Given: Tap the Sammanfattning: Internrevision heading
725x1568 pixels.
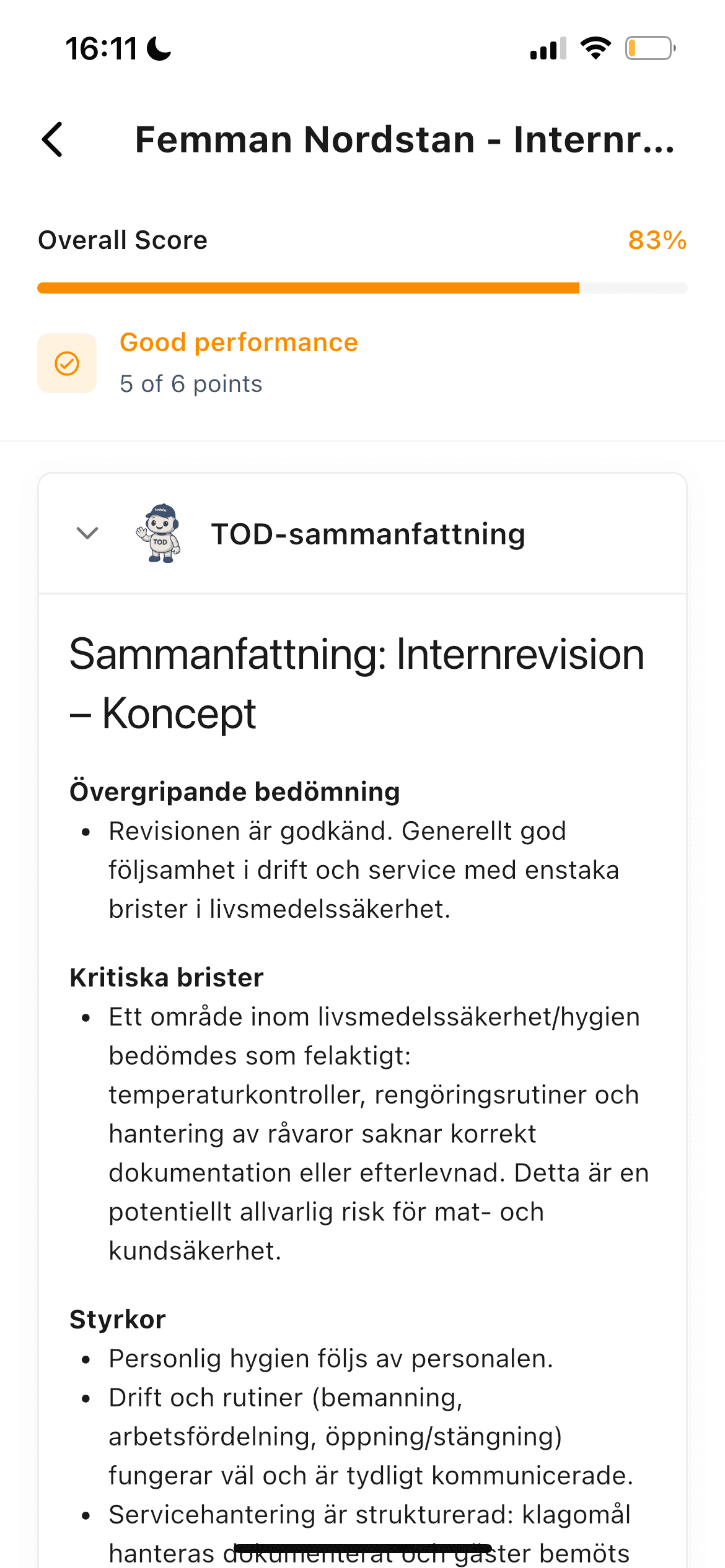Looking at the screenshot, I should click(x=356, y=682).
